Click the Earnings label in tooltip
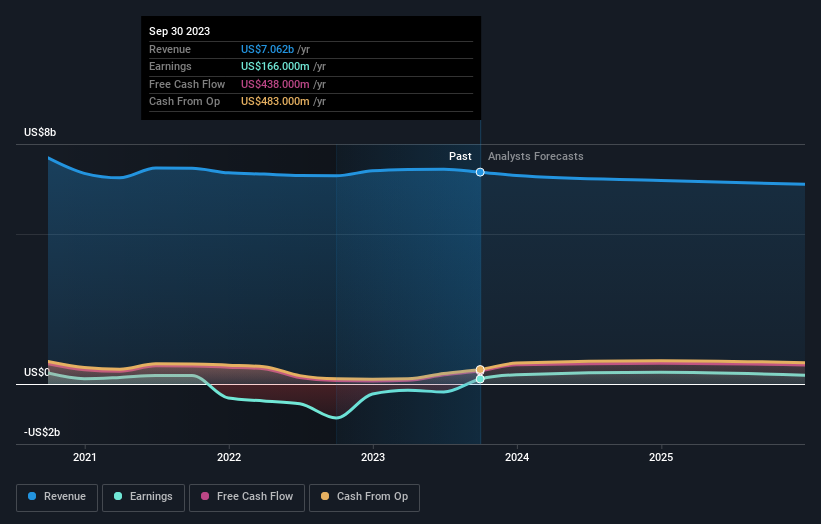Screen dimensions: 821x524 [170, 66]
